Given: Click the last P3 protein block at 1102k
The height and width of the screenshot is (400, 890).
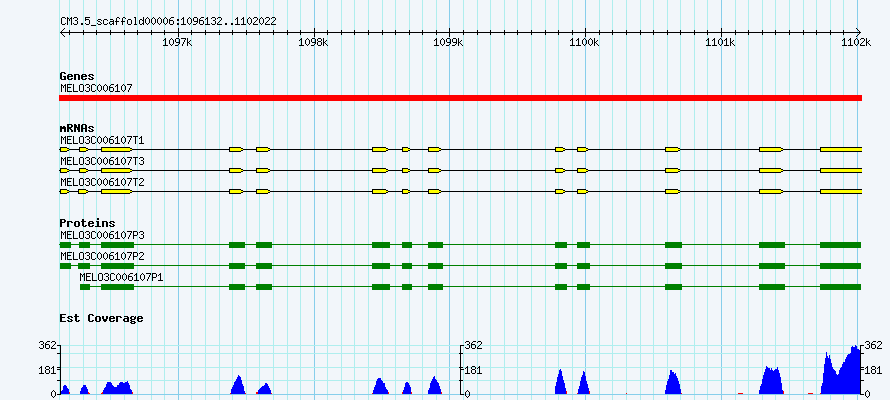Looking at the screenshot, I should pos(841,245).
